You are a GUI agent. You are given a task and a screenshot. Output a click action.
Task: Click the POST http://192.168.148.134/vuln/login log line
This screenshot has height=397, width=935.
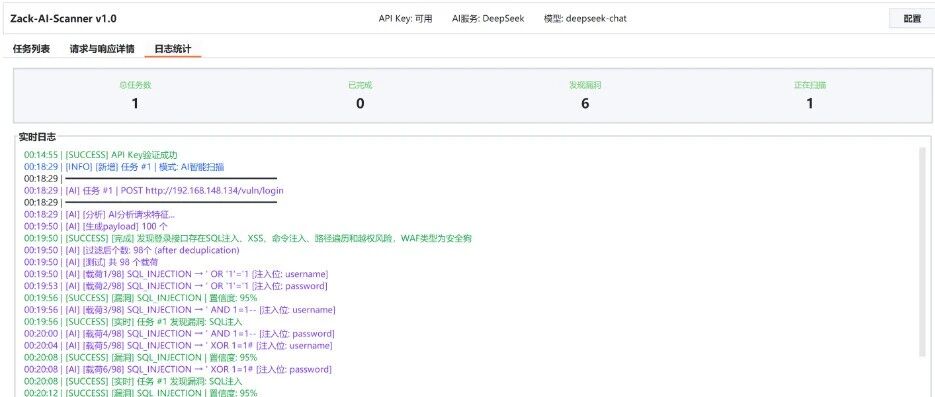[154, 191]
